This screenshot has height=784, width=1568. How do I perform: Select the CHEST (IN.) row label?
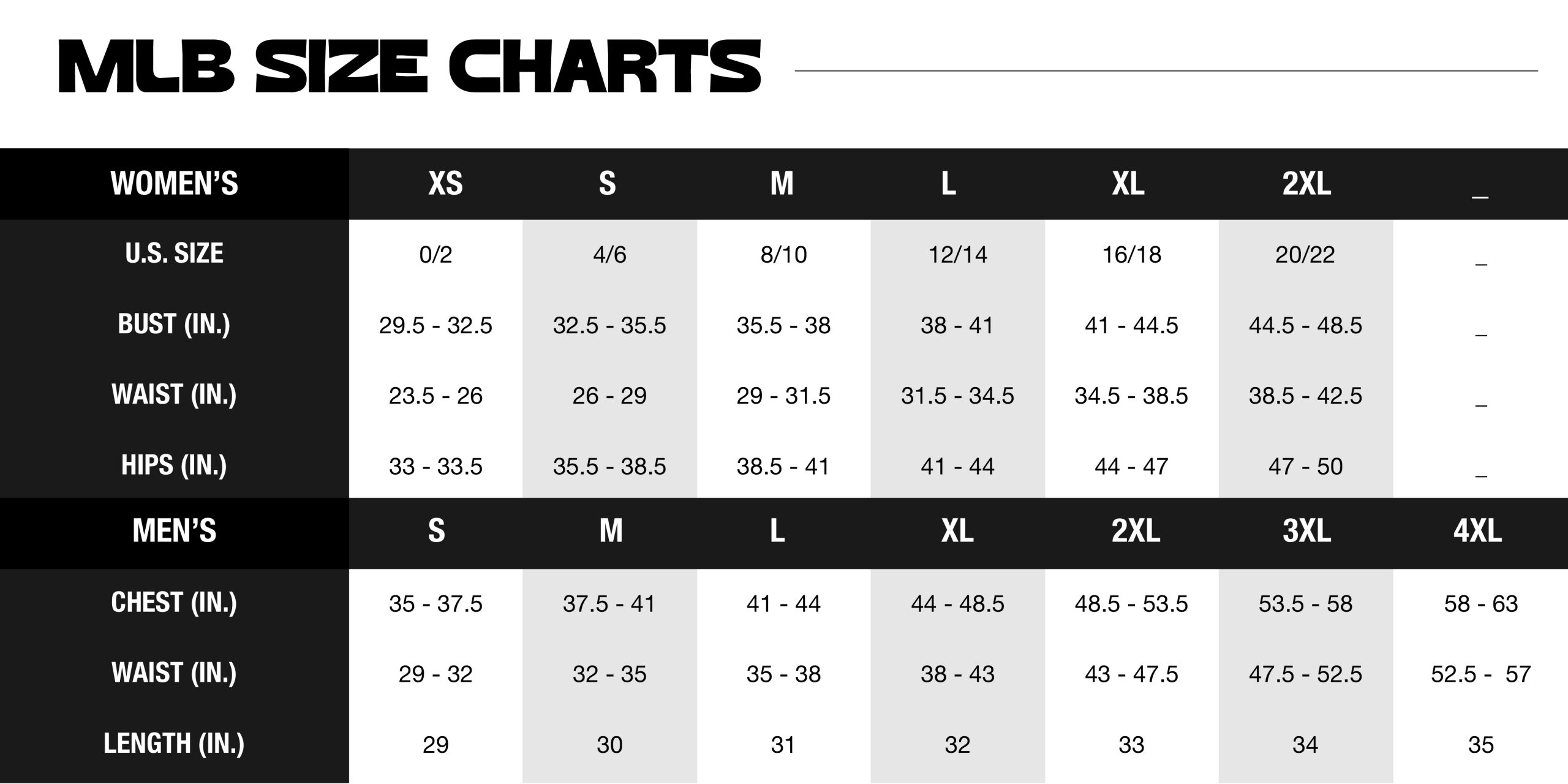pos(174,603)
